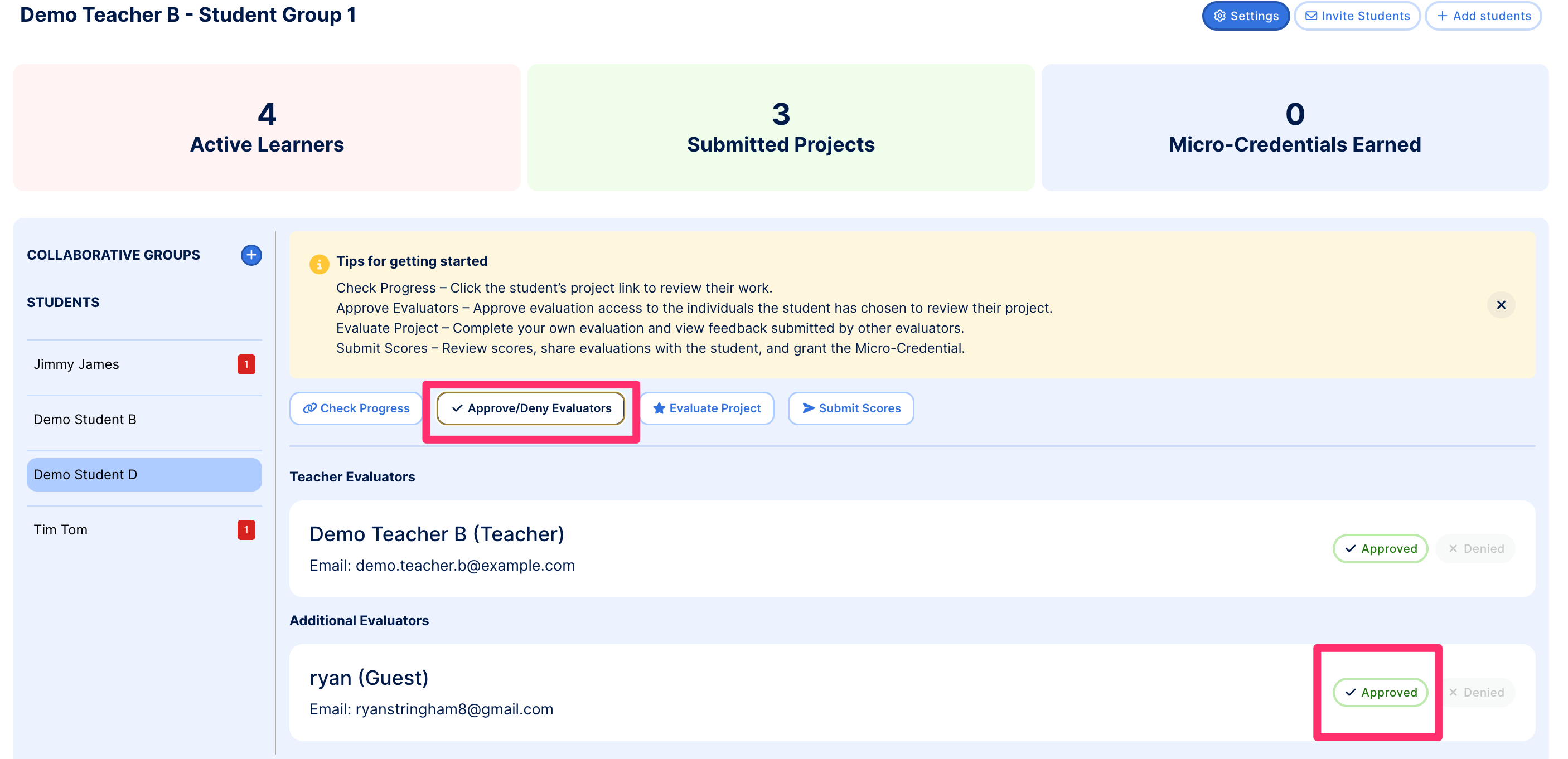Image resolution: width=1568 pixels, height=759 pixels.
Task: Select Jimmy James in the students list
Action: tap(76, 364)
